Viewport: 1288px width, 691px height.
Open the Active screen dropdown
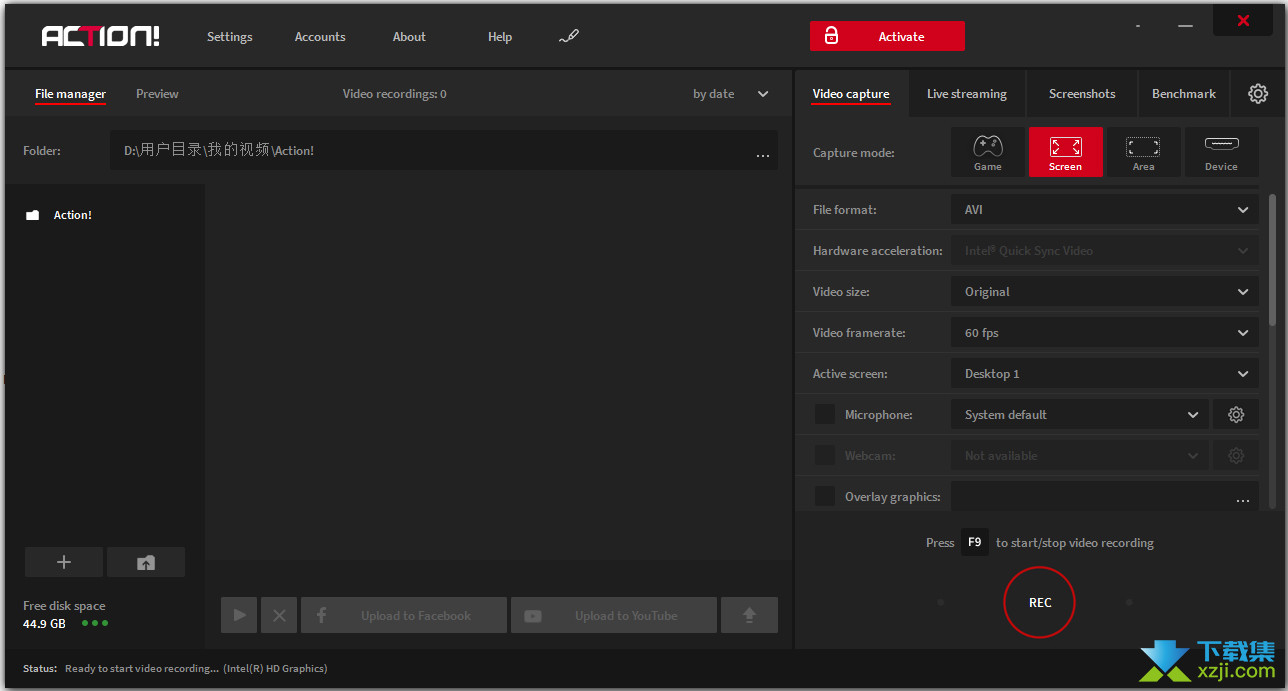tap(1104, 374)
